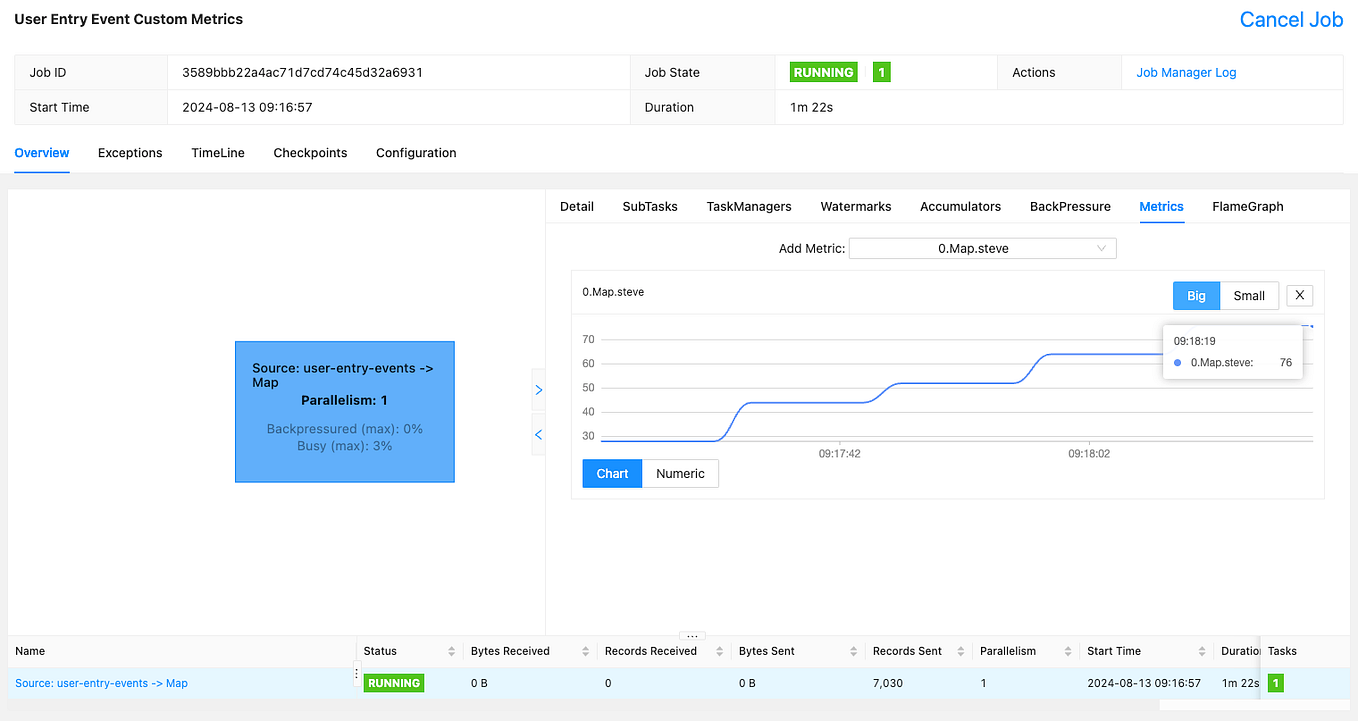Switch the metric display to Numeric
The height and width of the screenshot is (721, 1358).
point(680,473)
